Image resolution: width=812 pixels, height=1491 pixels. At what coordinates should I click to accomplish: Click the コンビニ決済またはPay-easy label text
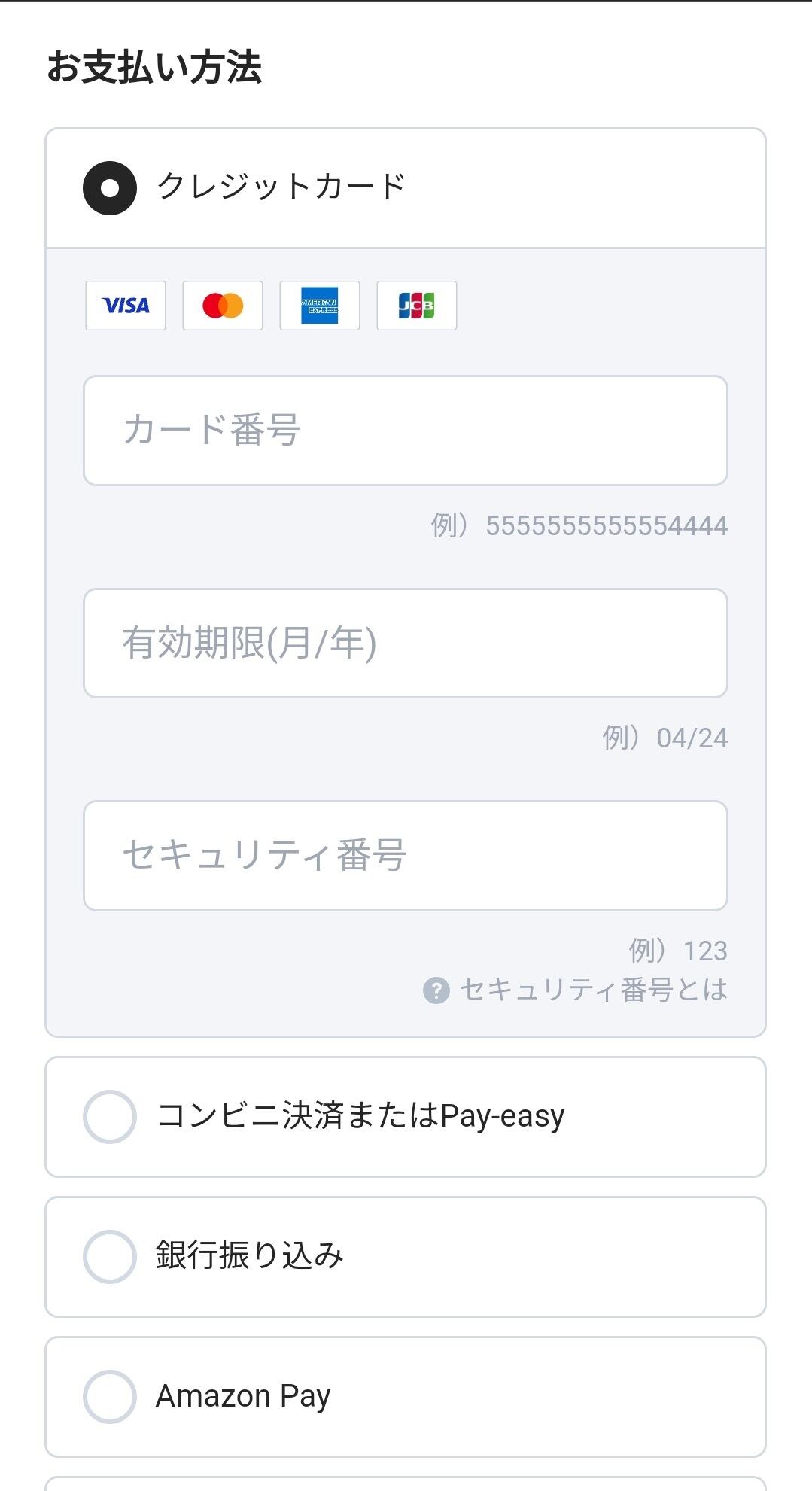coord(360,1116)
